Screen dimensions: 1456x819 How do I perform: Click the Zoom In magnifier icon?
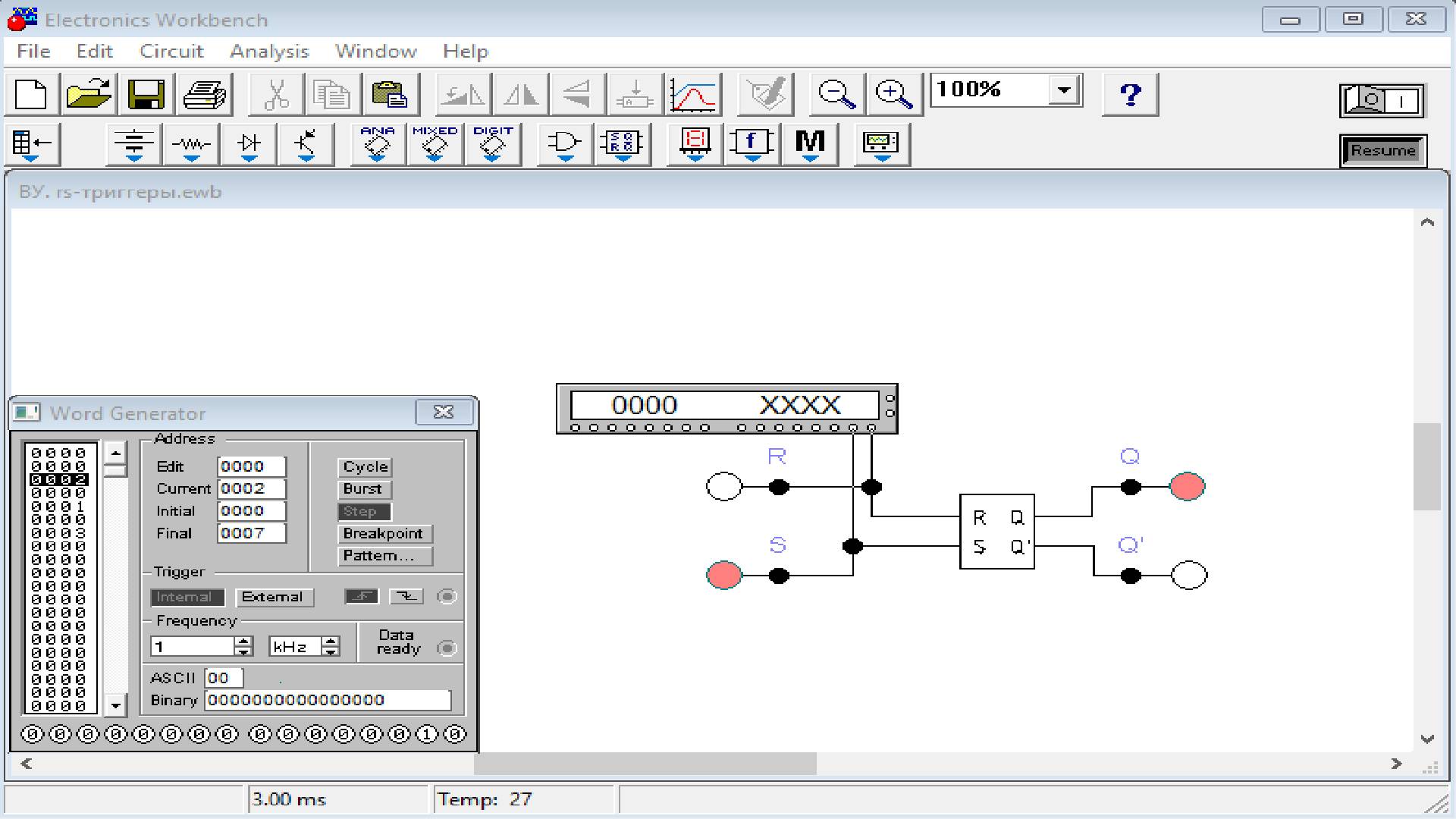(894, 95)
